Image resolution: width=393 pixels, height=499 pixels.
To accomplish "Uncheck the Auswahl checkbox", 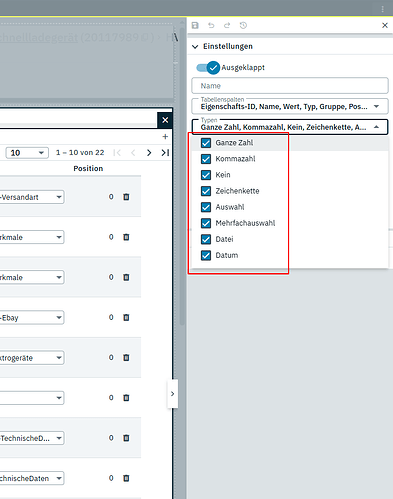I will click(206, 207).
